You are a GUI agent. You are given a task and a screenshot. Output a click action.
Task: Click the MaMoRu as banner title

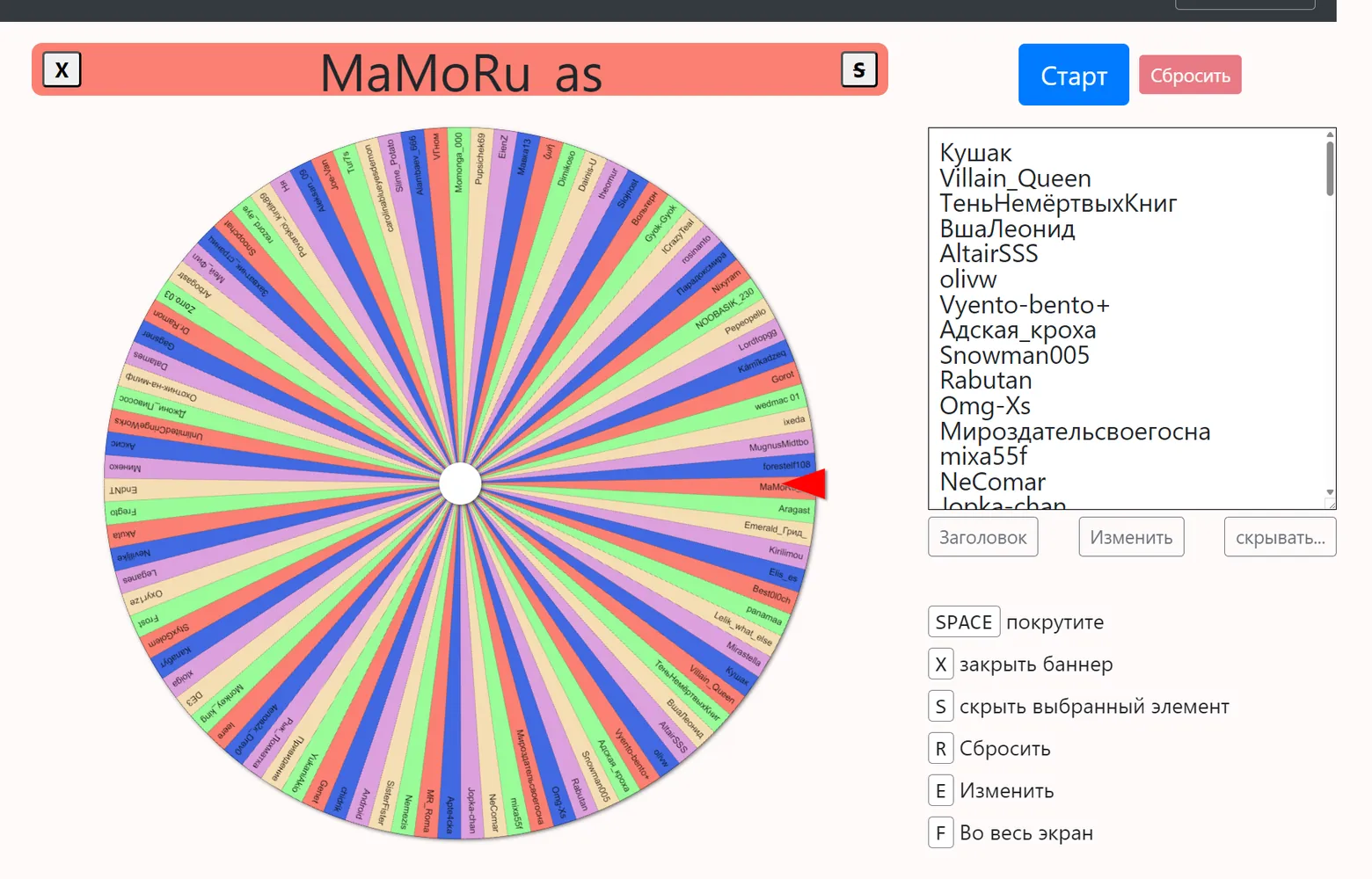point(461,72)
